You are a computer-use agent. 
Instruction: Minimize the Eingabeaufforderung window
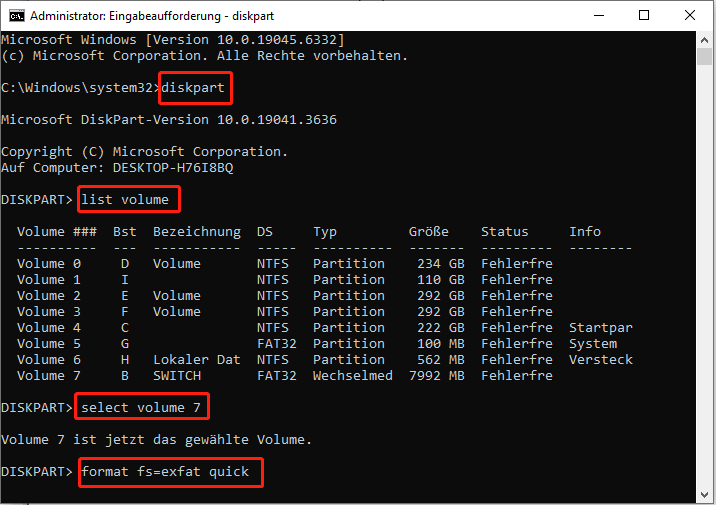pyautogui.click(x=600, y=15)
